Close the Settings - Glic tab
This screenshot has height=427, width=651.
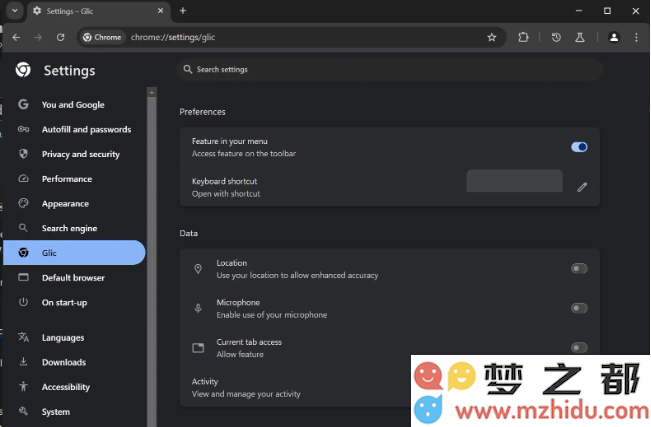160,11
